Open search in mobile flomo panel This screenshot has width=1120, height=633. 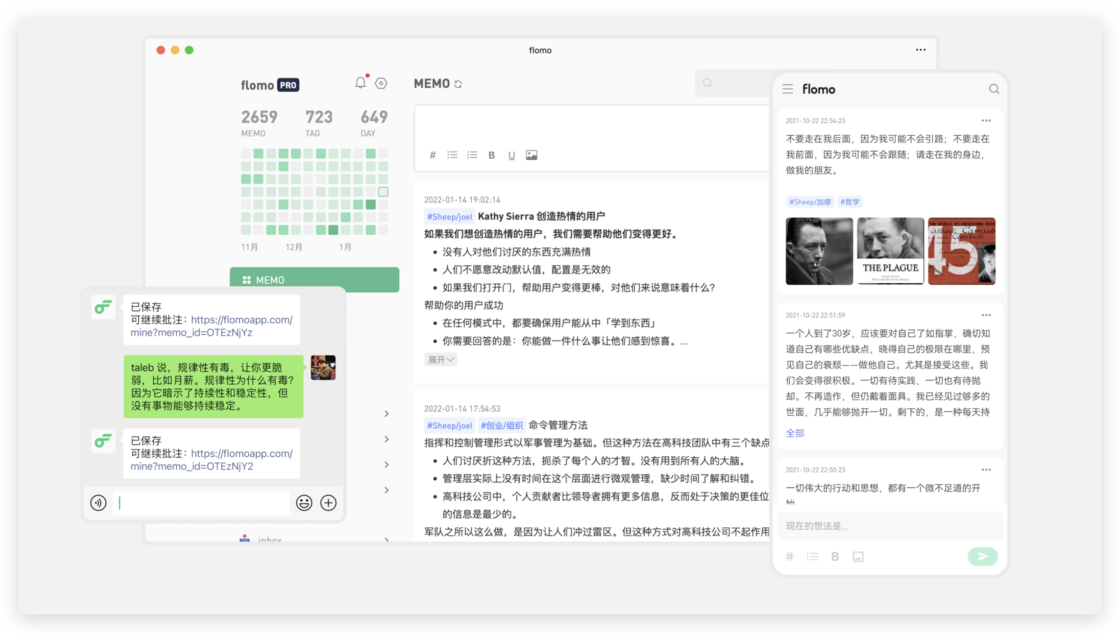pyautogui.click(x=994, y=89)
